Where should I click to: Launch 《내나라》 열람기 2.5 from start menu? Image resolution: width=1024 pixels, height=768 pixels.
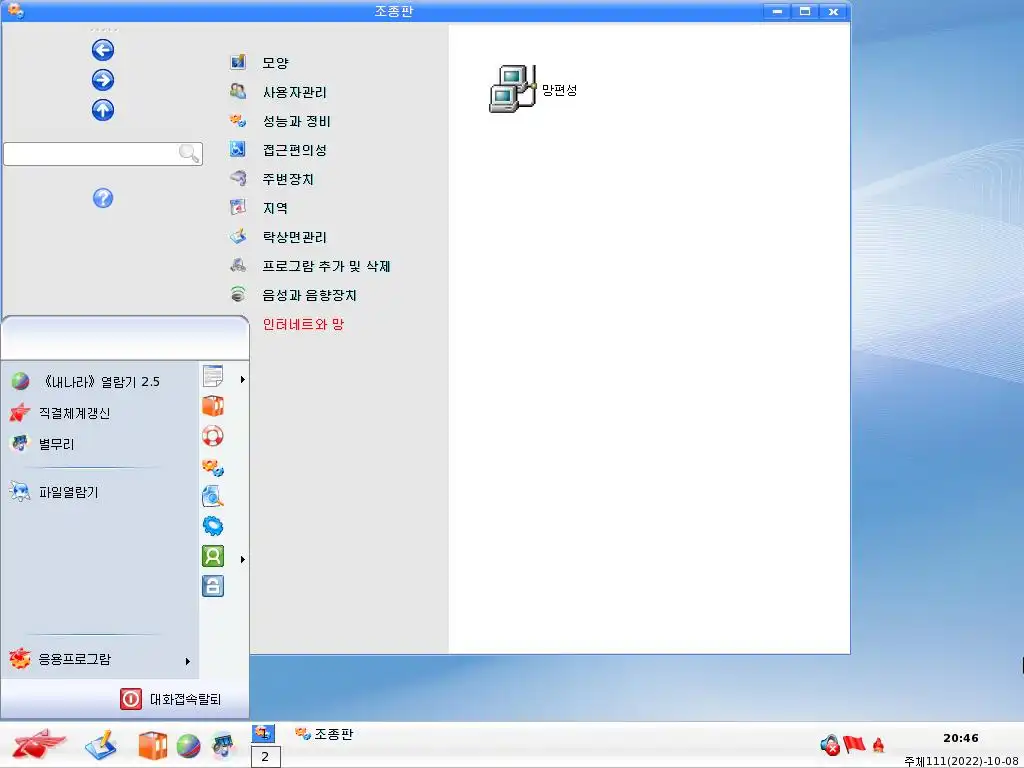(99, 381)
